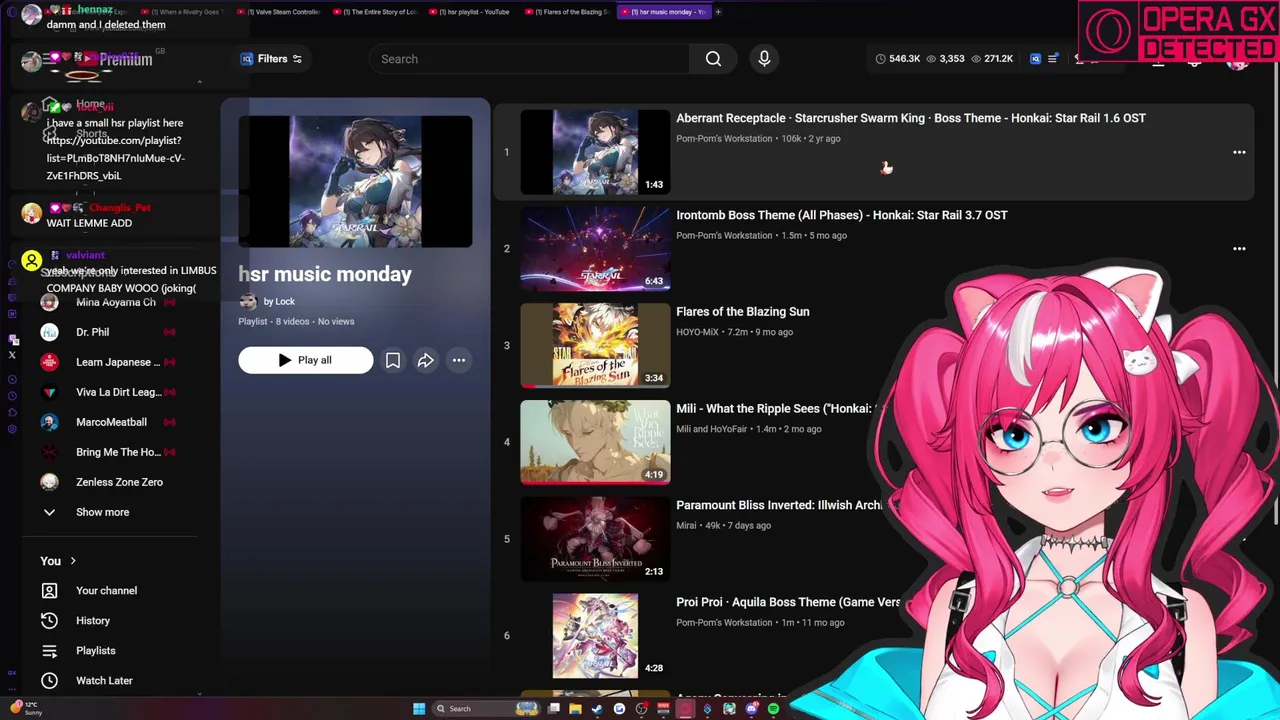Image resolution: width=1280 pixels, height=720 pixels.
Task: Open Mili What the Ripple Sees thumbnail
Action: (595, 442)
